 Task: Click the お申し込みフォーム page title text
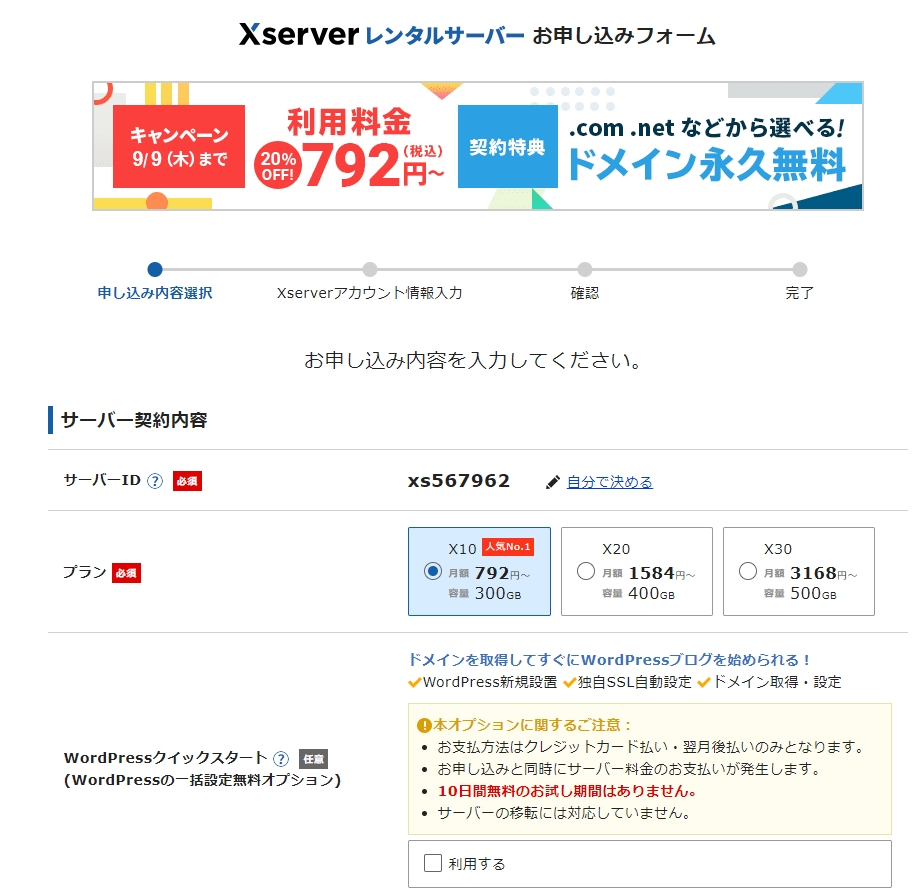[x=624, y=36]
